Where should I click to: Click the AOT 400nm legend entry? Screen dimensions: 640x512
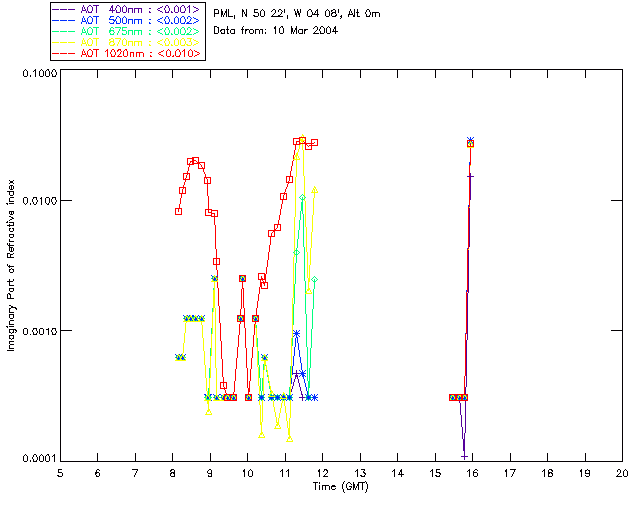click(127, 9)
